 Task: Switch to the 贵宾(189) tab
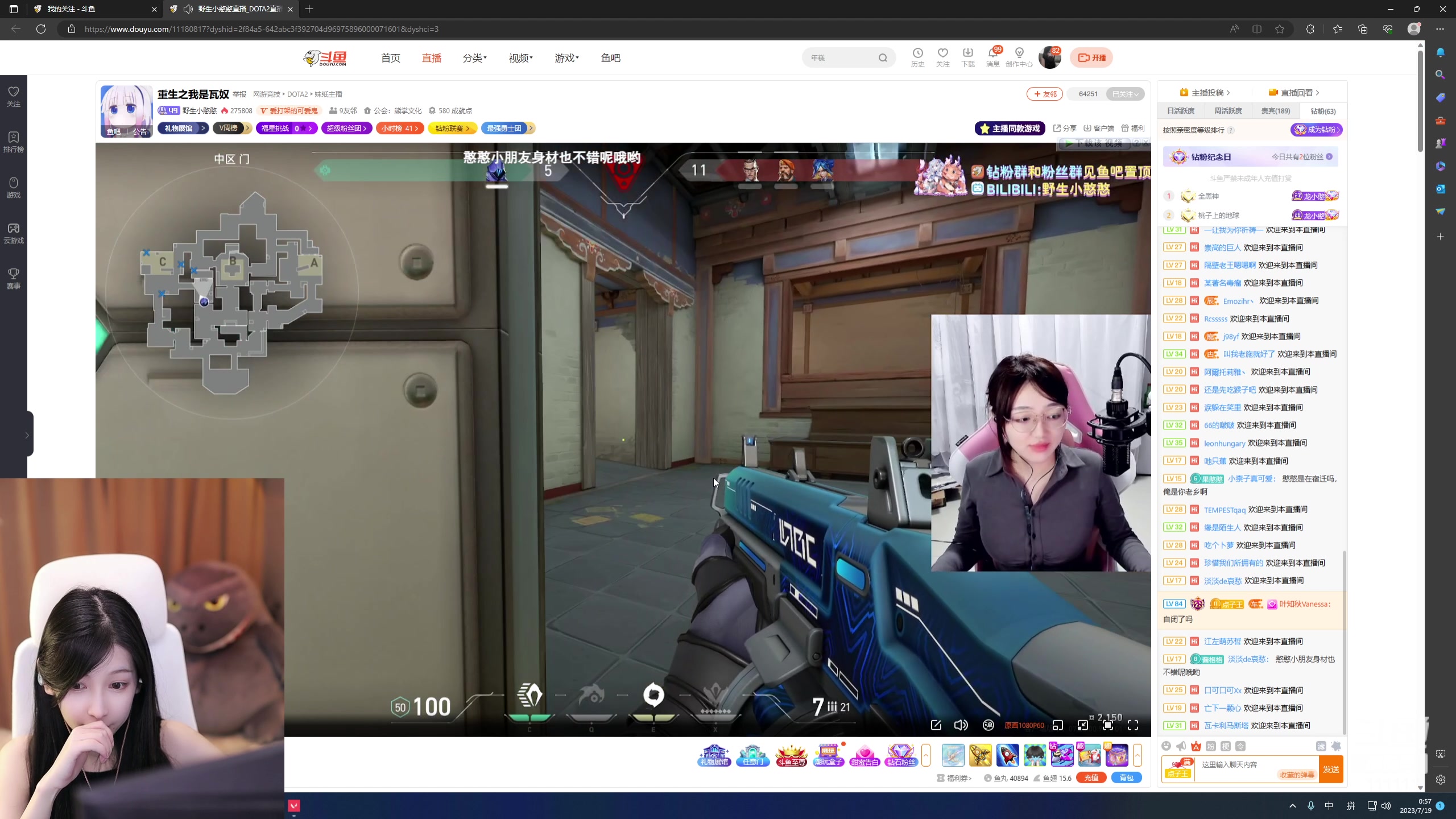(x=1276, y=111)
